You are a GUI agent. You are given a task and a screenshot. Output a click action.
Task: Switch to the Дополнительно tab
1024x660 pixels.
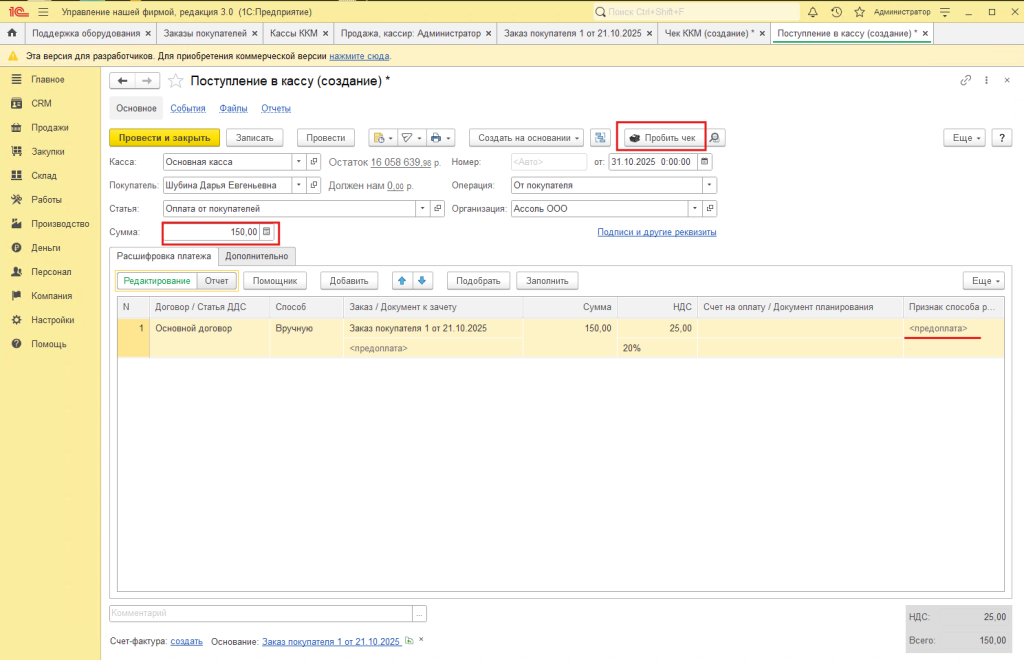(258, 256)
